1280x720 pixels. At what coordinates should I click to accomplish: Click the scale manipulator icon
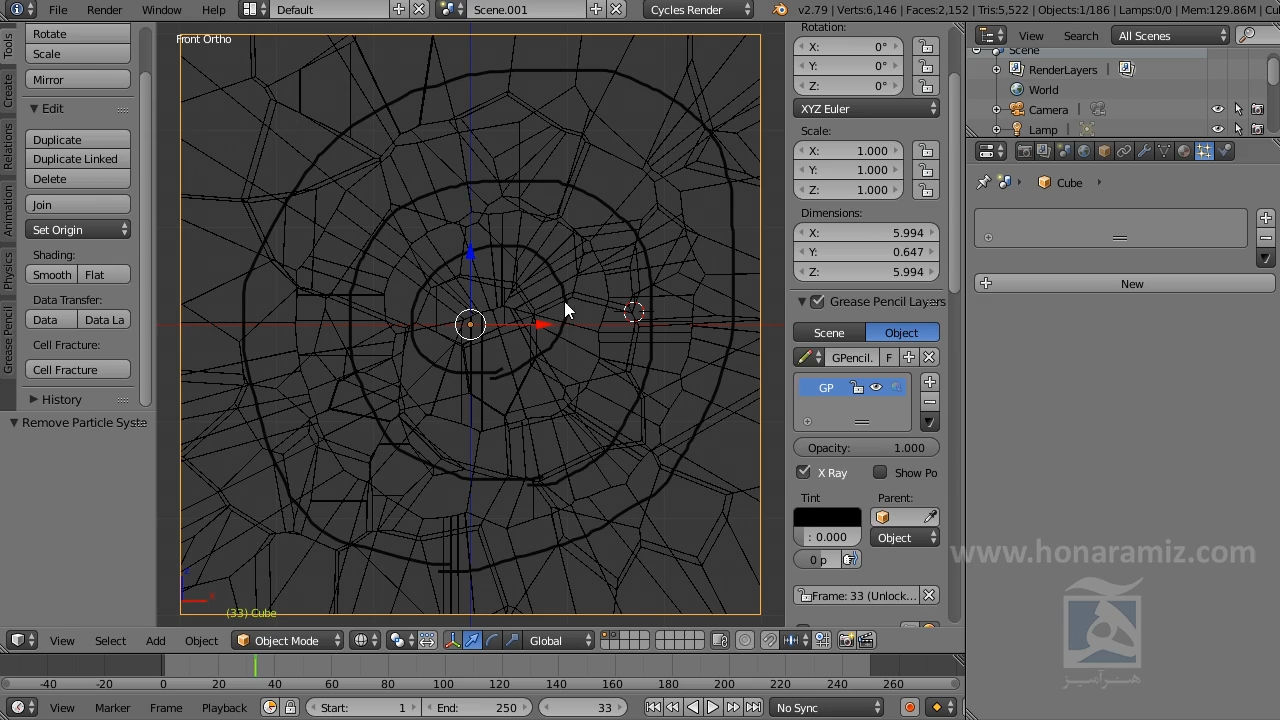coord(512,640)
